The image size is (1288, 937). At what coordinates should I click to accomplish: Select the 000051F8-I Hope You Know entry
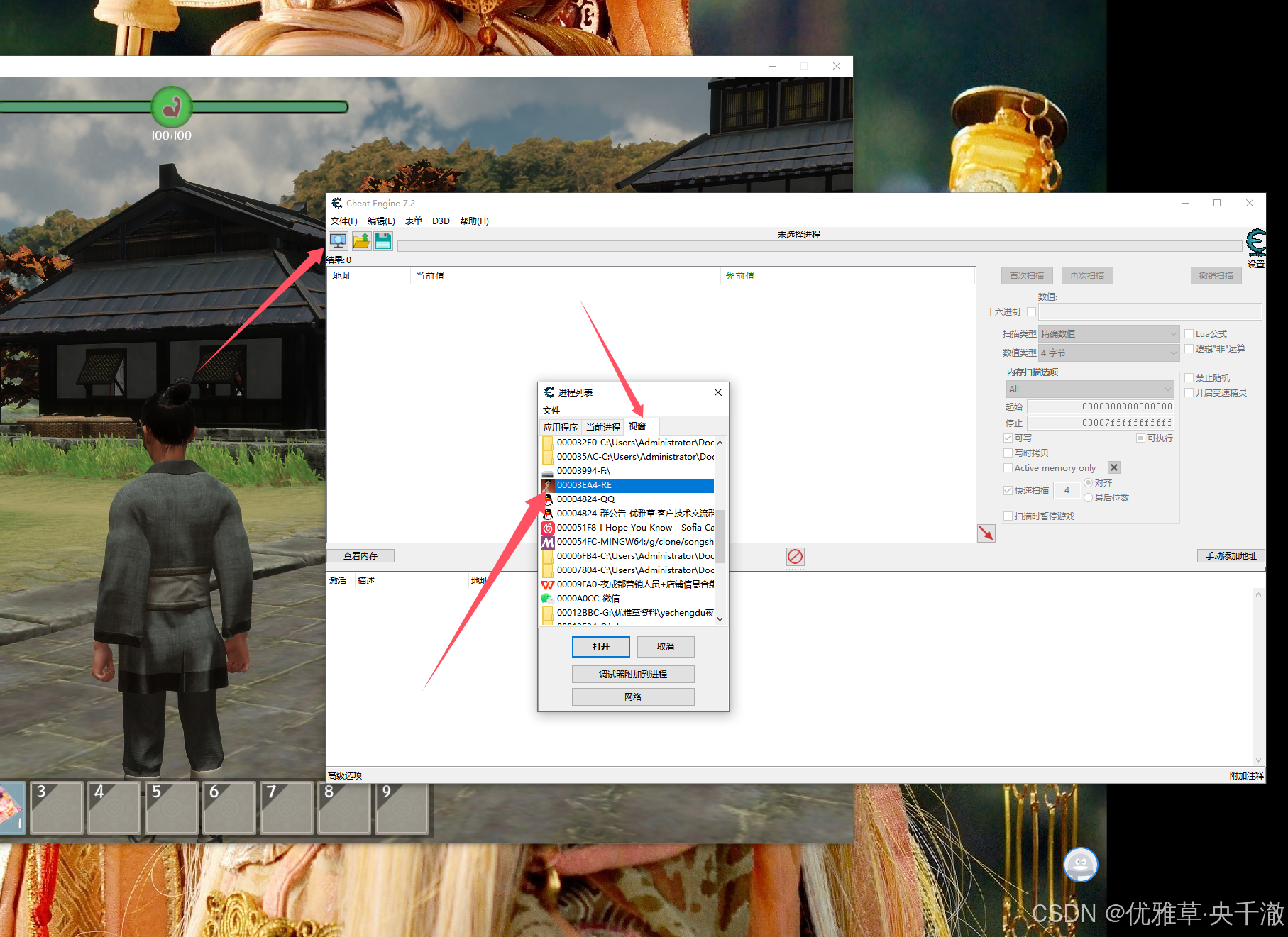pyautogui.click(x=627, y=528)
